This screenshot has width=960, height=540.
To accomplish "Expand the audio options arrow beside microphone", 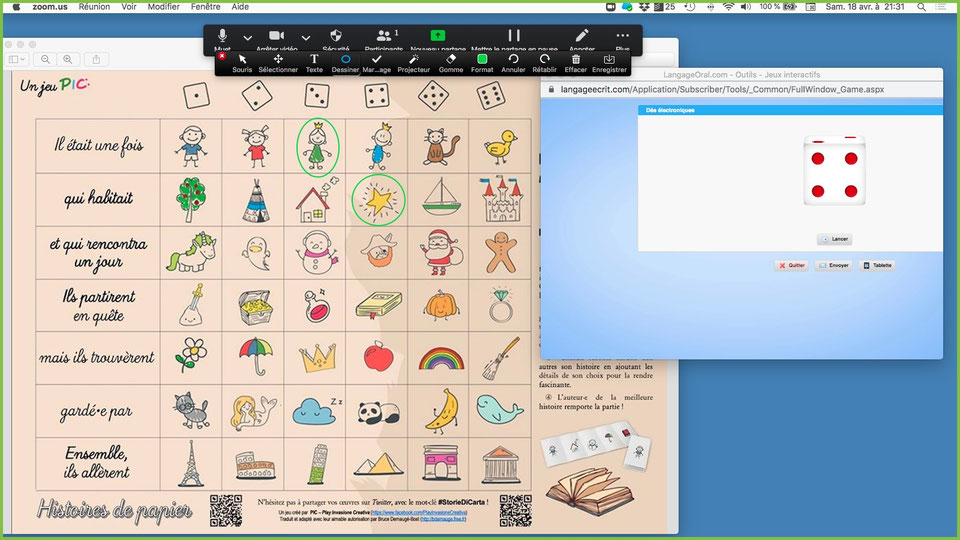I will [x=248, y=38].
